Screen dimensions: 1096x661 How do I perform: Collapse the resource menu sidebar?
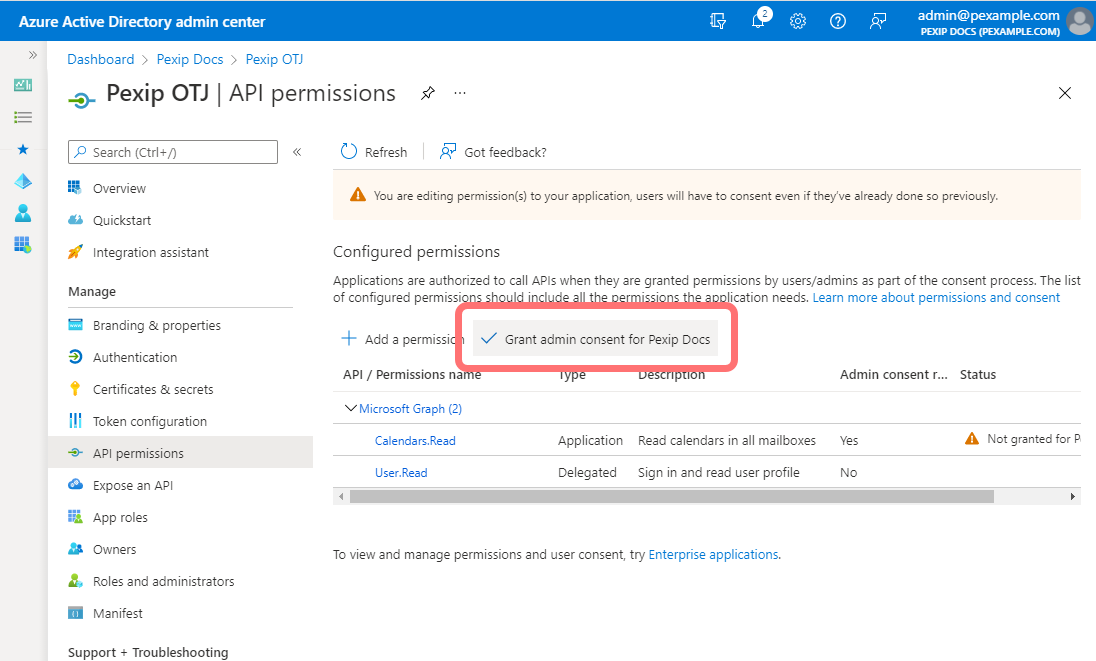[x=297, y=152]
